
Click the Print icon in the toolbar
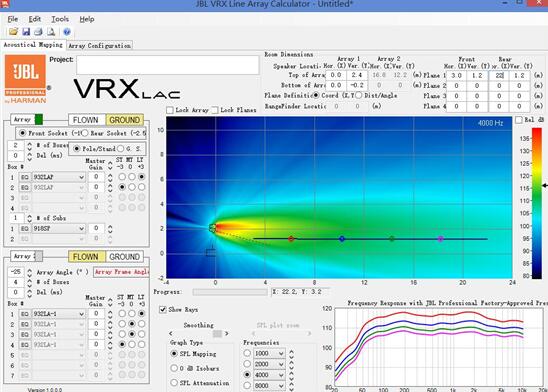(38, 32)
